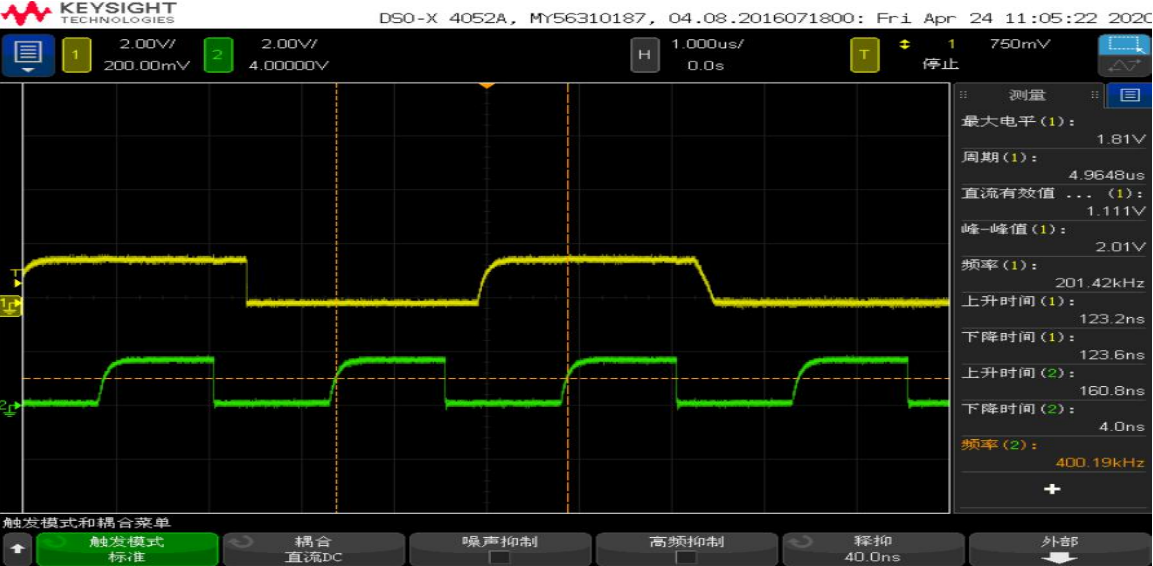The height and width of the screenshot is (566, 1153).
Task: Select the 测量 panel tab
Action: tap(1028, 95)
